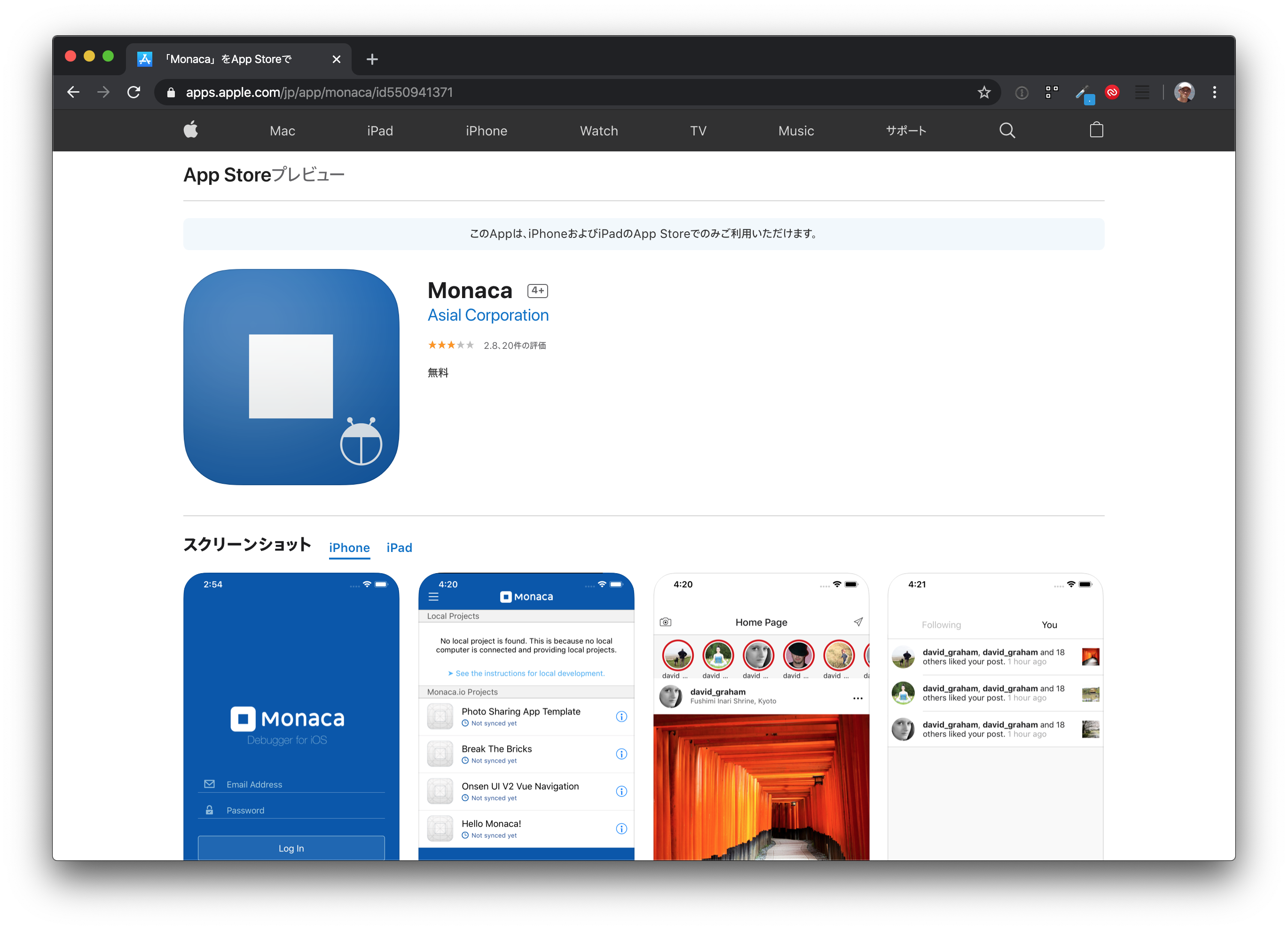This screenshot has height=930, width=1288.
Task: Open the Home Page screenshot thumbnail
Action: click(x=761, y=717)
